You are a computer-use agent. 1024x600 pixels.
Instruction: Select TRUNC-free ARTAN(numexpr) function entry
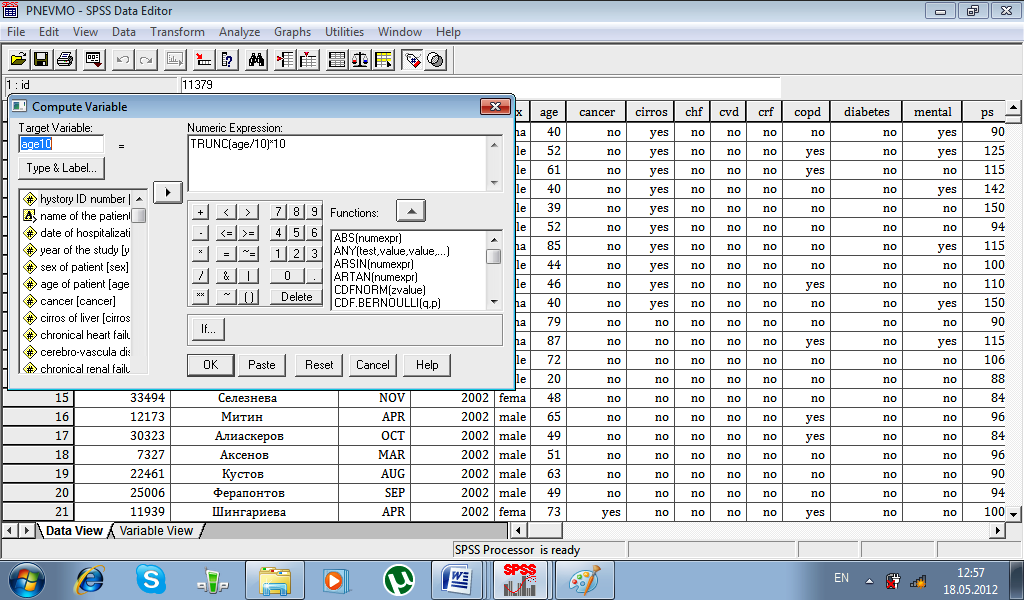point(376,277)
